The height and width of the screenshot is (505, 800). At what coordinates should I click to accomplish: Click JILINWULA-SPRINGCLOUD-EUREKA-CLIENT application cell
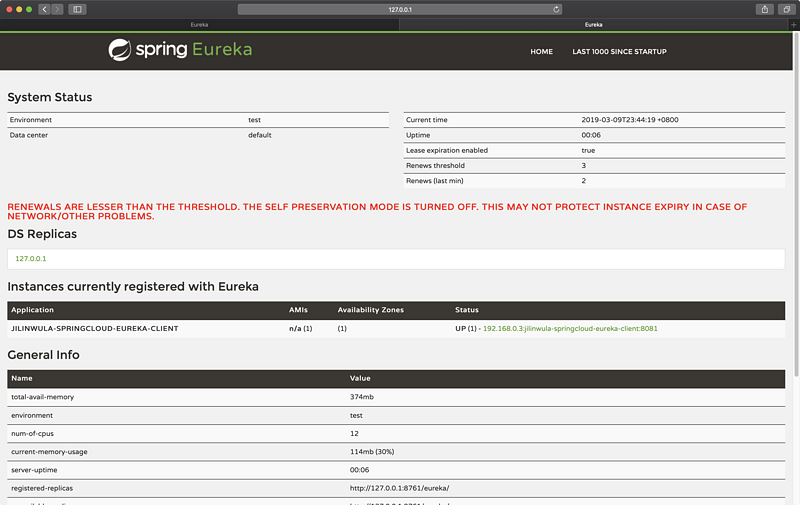point(95,329)
